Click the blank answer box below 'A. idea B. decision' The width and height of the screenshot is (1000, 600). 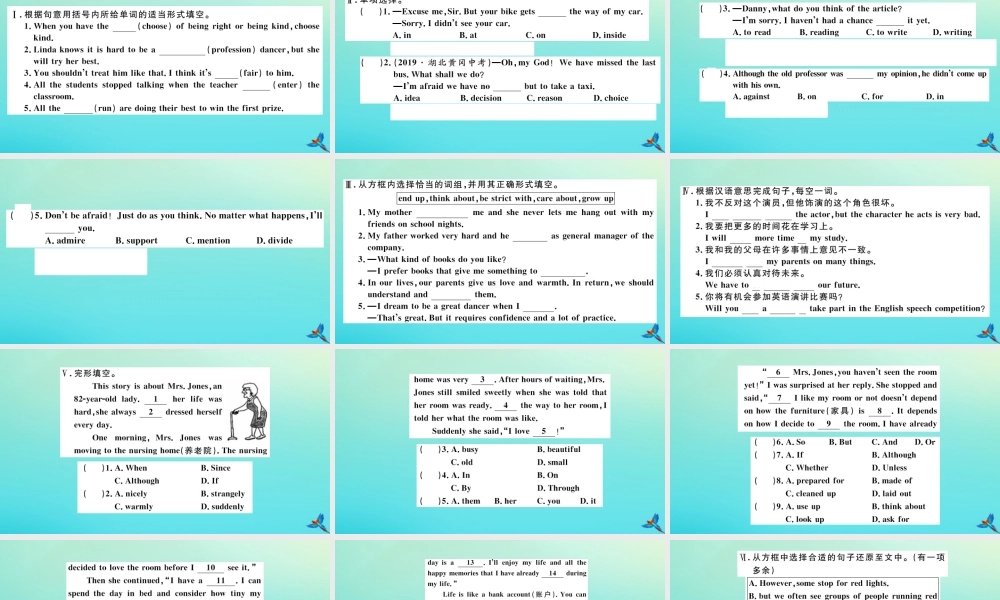click(x=523, y=112)
